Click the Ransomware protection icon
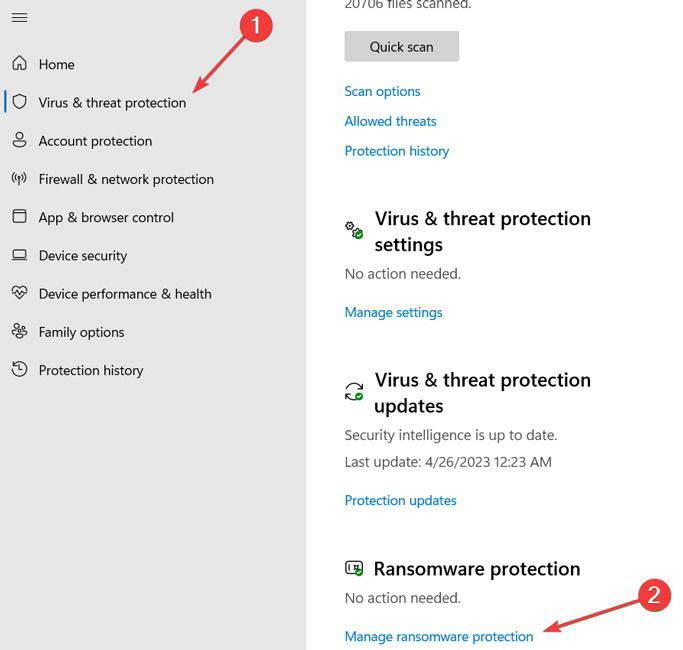 coord(354,569)
